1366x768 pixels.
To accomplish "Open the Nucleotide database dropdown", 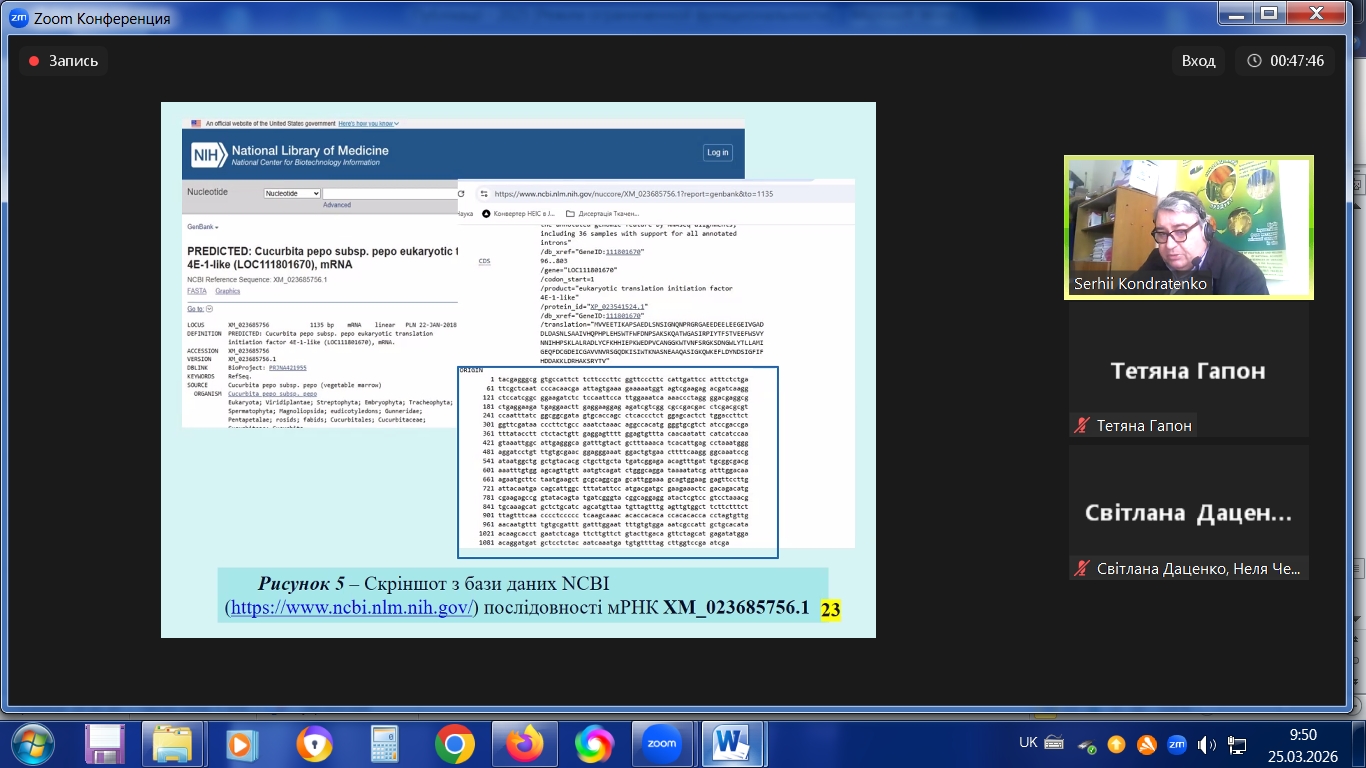I will click(292, 193).
